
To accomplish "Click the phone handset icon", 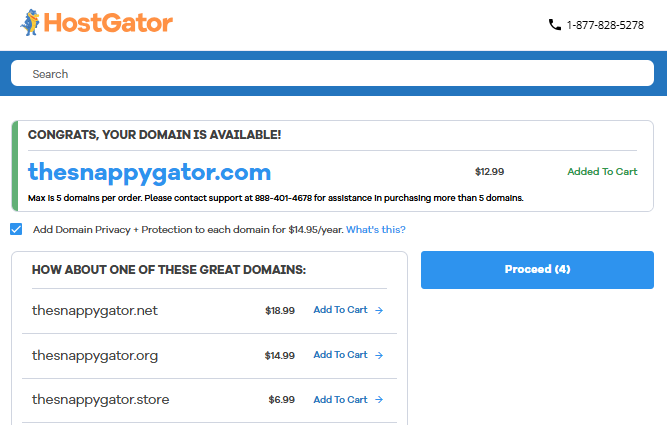I will coord(555,25).
